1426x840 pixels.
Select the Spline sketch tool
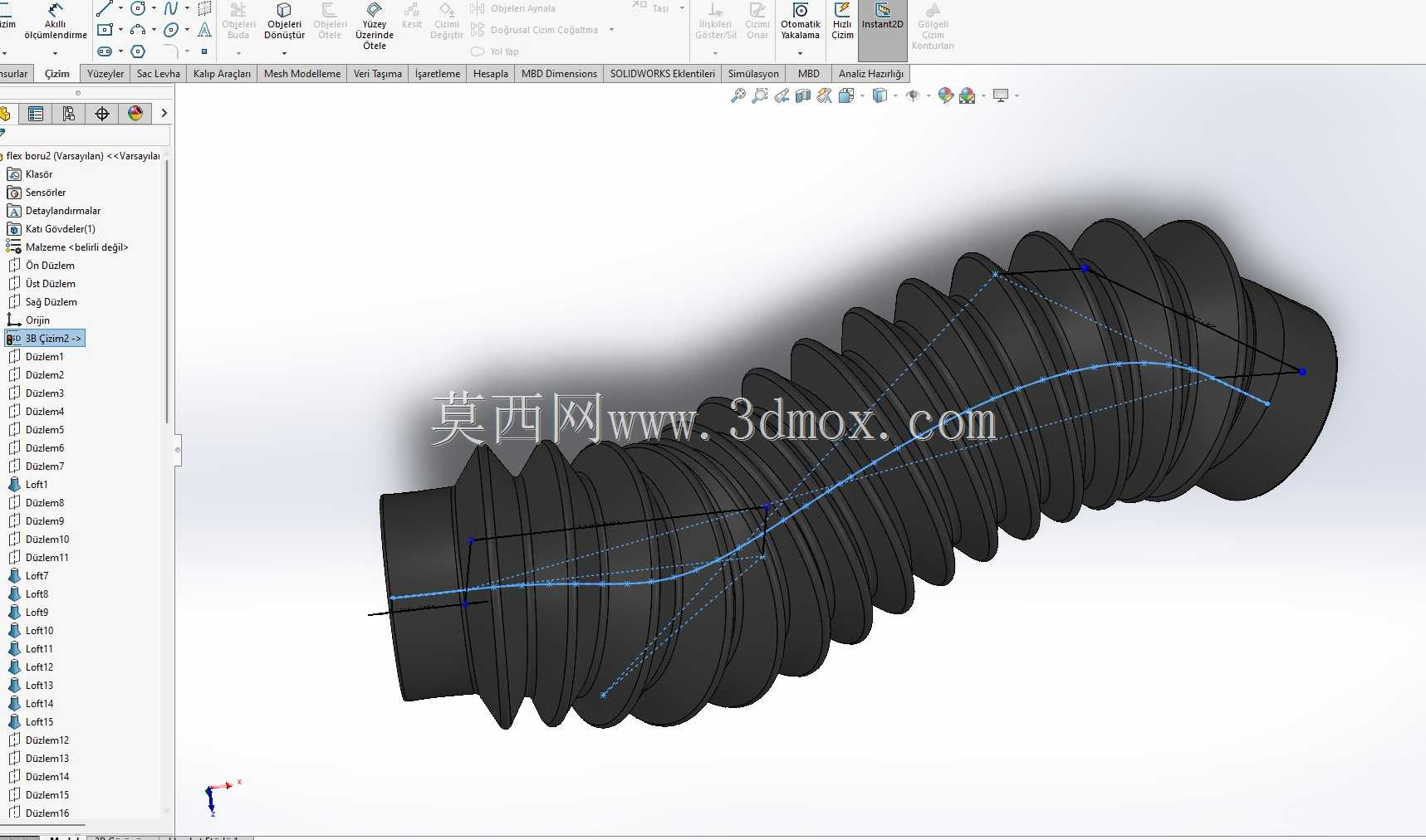(x=170, y=8)
